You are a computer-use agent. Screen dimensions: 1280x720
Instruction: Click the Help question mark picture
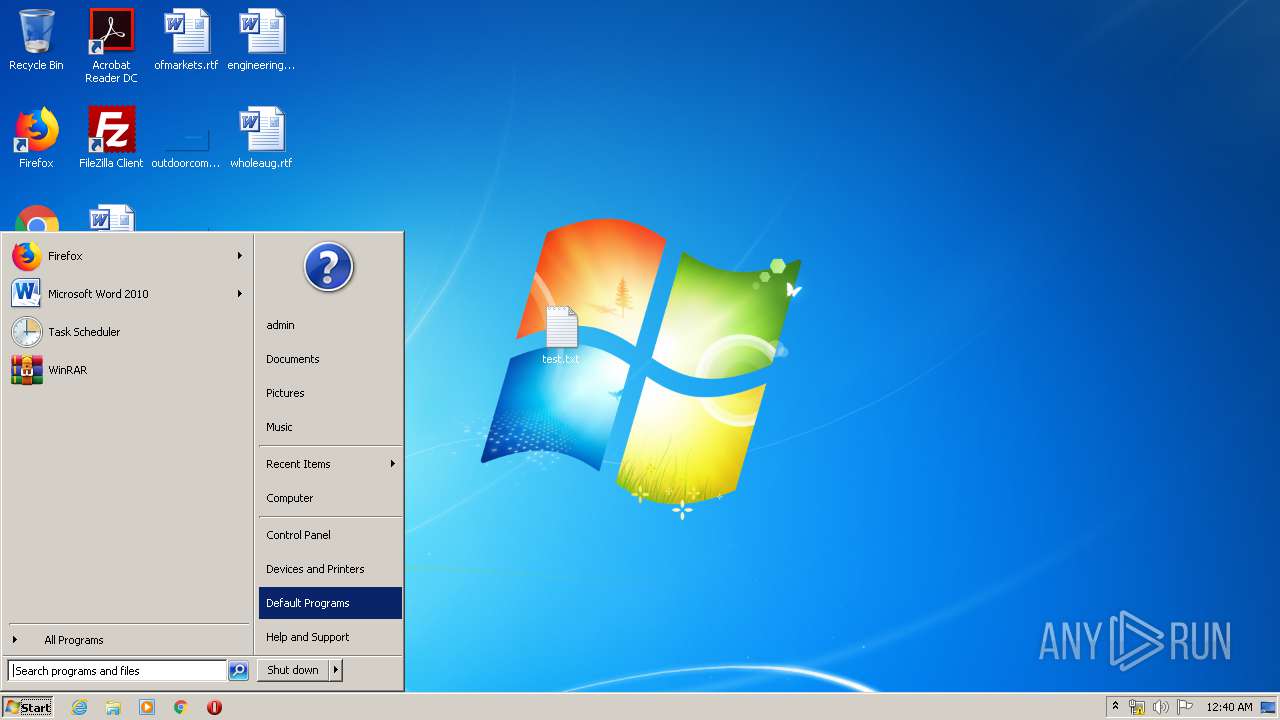[329, 267]
